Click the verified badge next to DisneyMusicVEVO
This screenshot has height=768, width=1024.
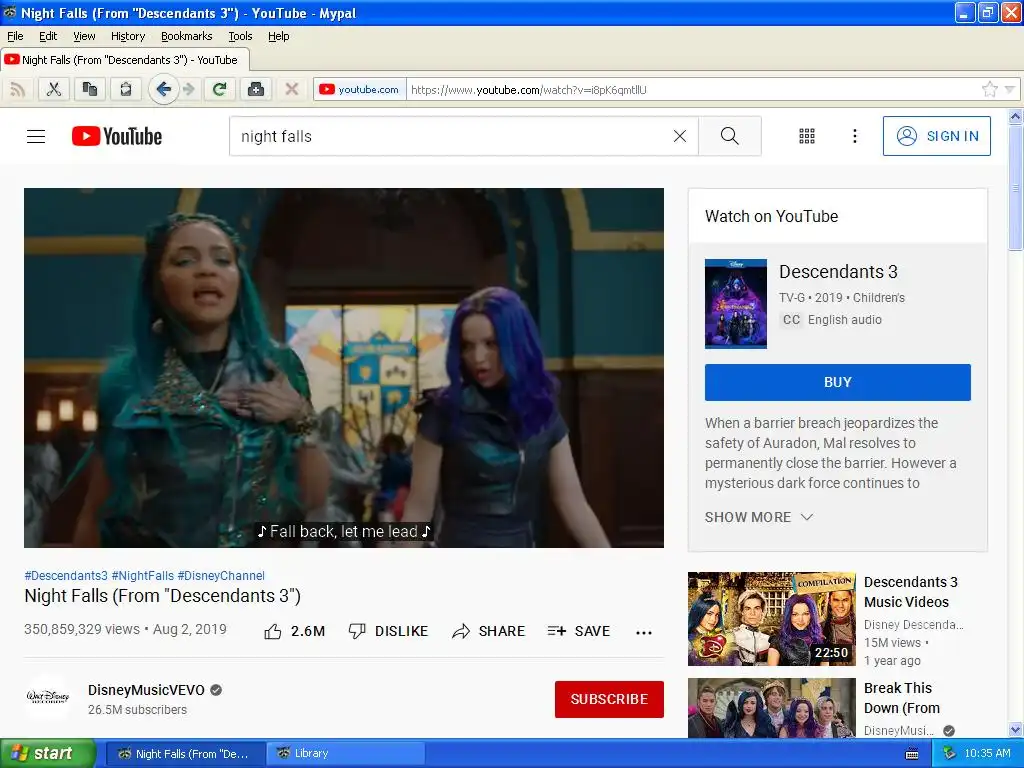pos(216,690)
